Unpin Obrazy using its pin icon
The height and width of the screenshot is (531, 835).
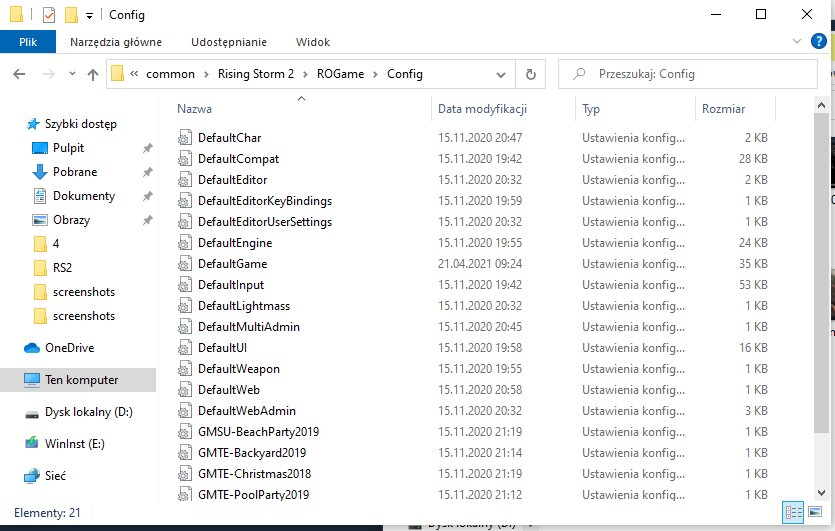click(148, 220)
